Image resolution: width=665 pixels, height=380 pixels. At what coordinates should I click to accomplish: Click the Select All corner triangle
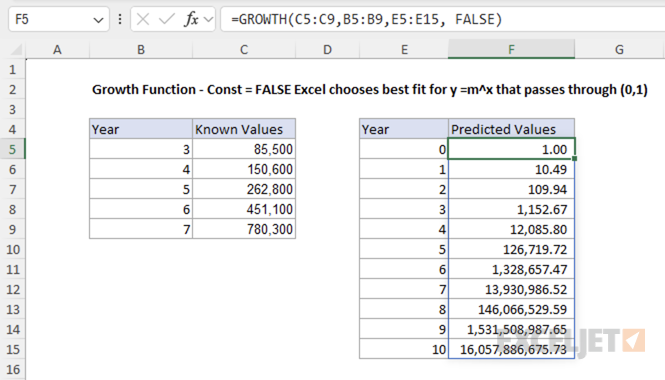coord(16,50)
